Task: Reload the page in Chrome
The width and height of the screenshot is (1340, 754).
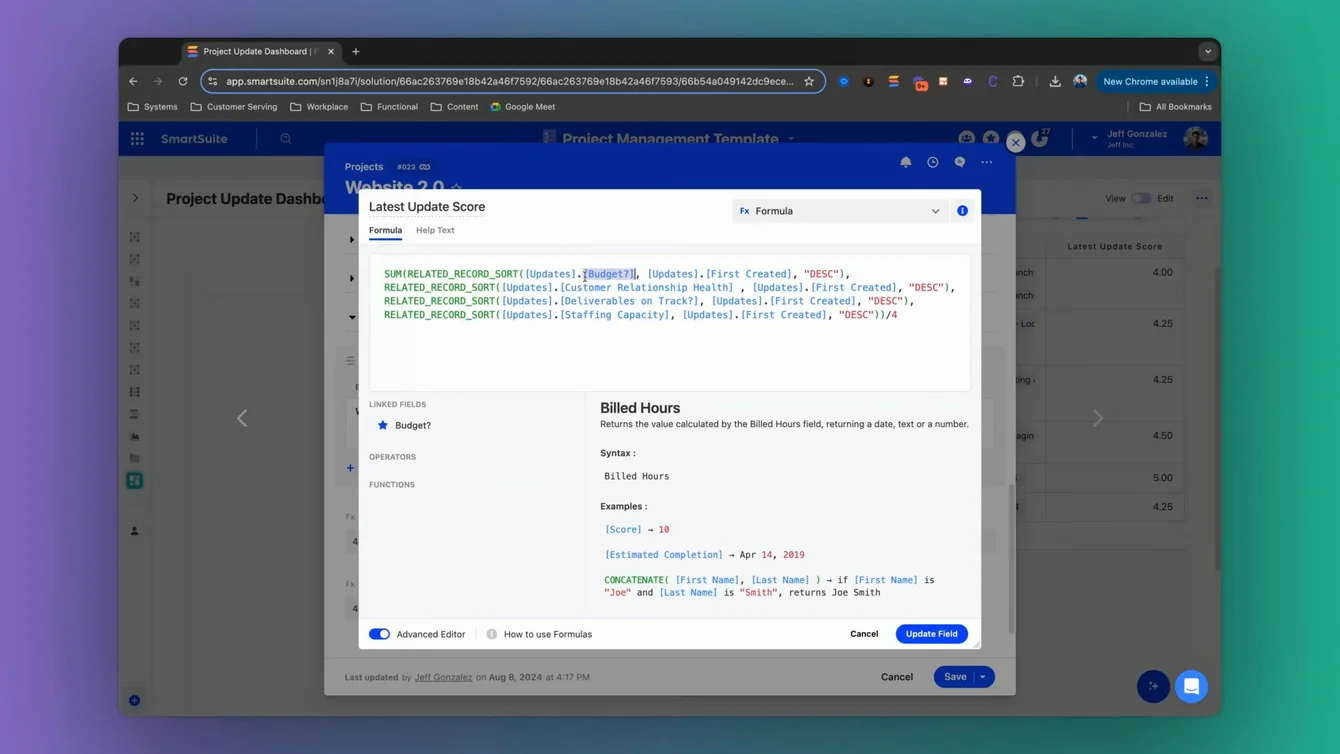Action: (x=183, y=81)
